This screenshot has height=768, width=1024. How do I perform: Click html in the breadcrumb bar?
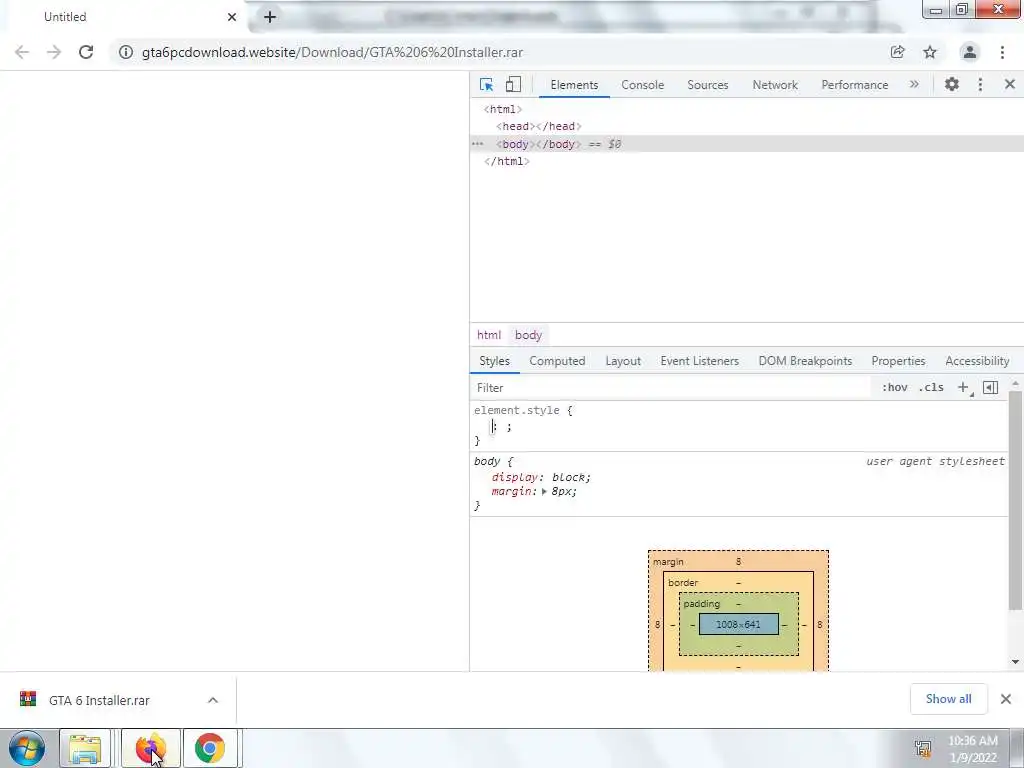(488, 335)
